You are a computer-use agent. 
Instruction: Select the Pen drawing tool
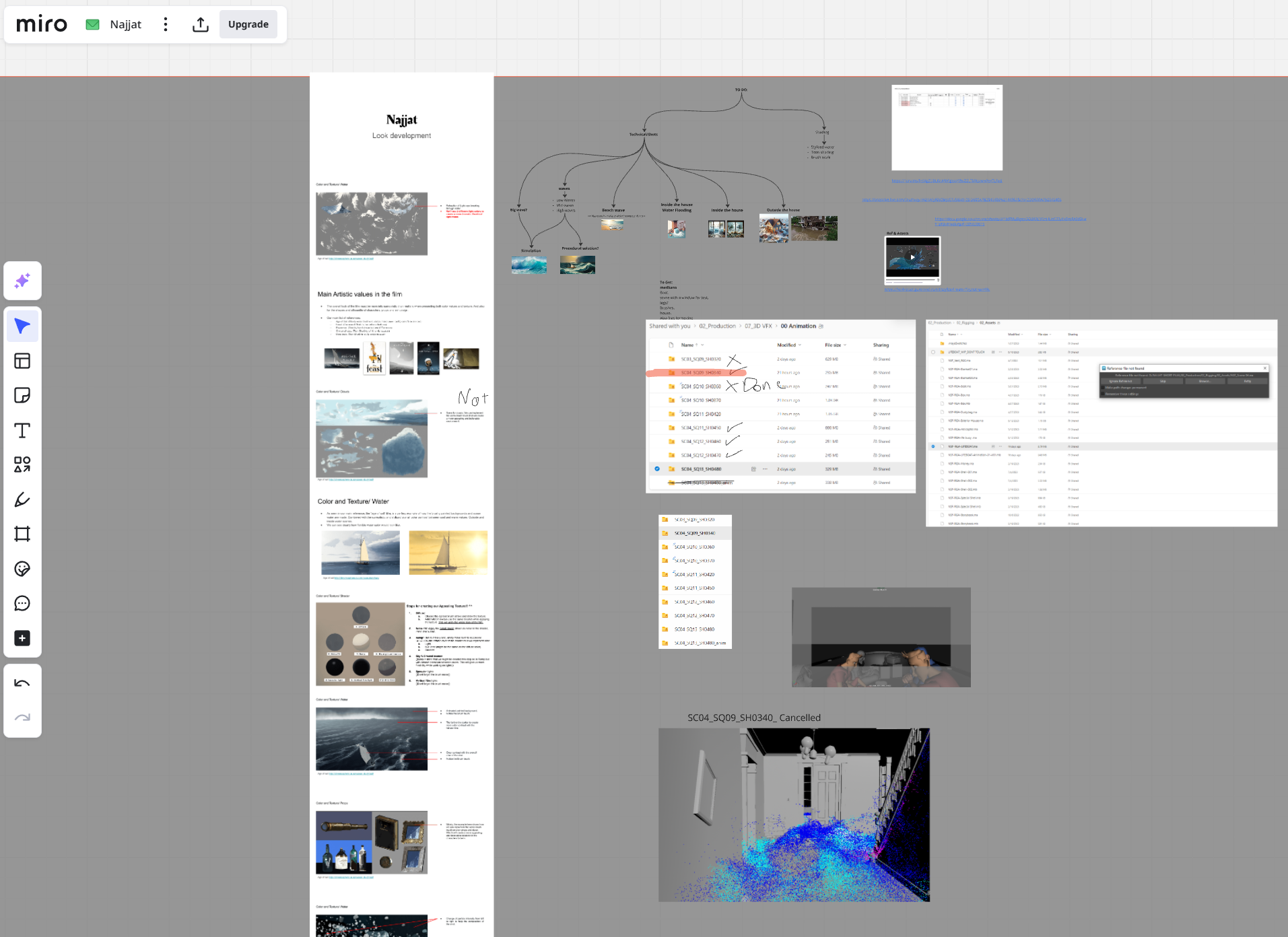[x=22, y=499]
